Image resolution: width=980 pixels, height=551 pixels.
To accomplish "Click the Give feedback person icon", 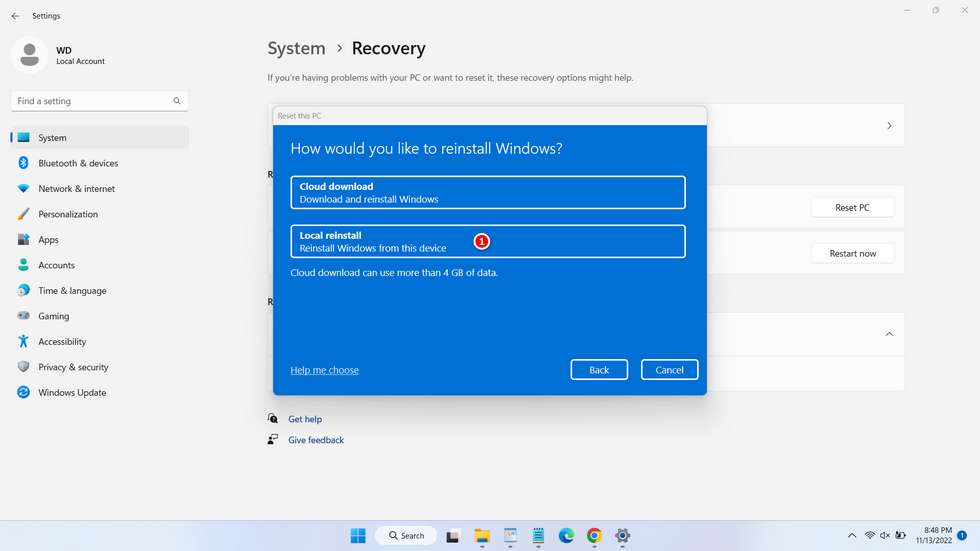I will click(x=272, y=439).
